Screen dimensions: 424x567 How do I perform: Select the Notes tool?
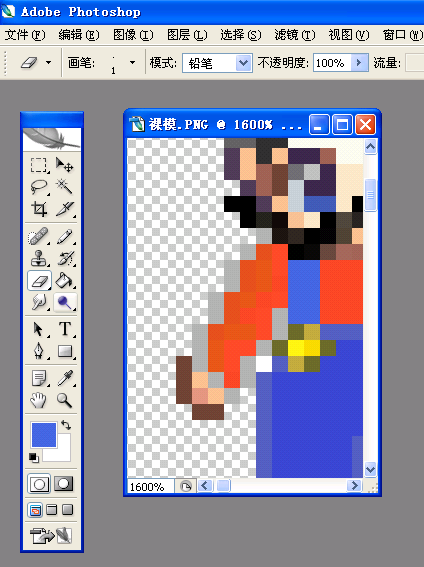[x=39, y=379]
